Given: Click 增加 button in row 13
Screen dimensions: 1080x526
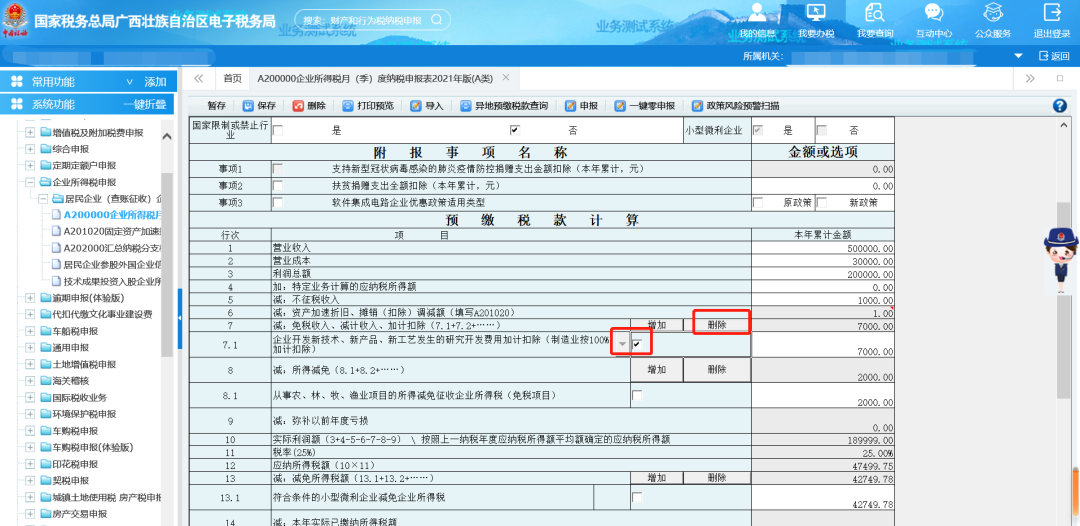Looking at the screenshot, I should click(657, 478).
